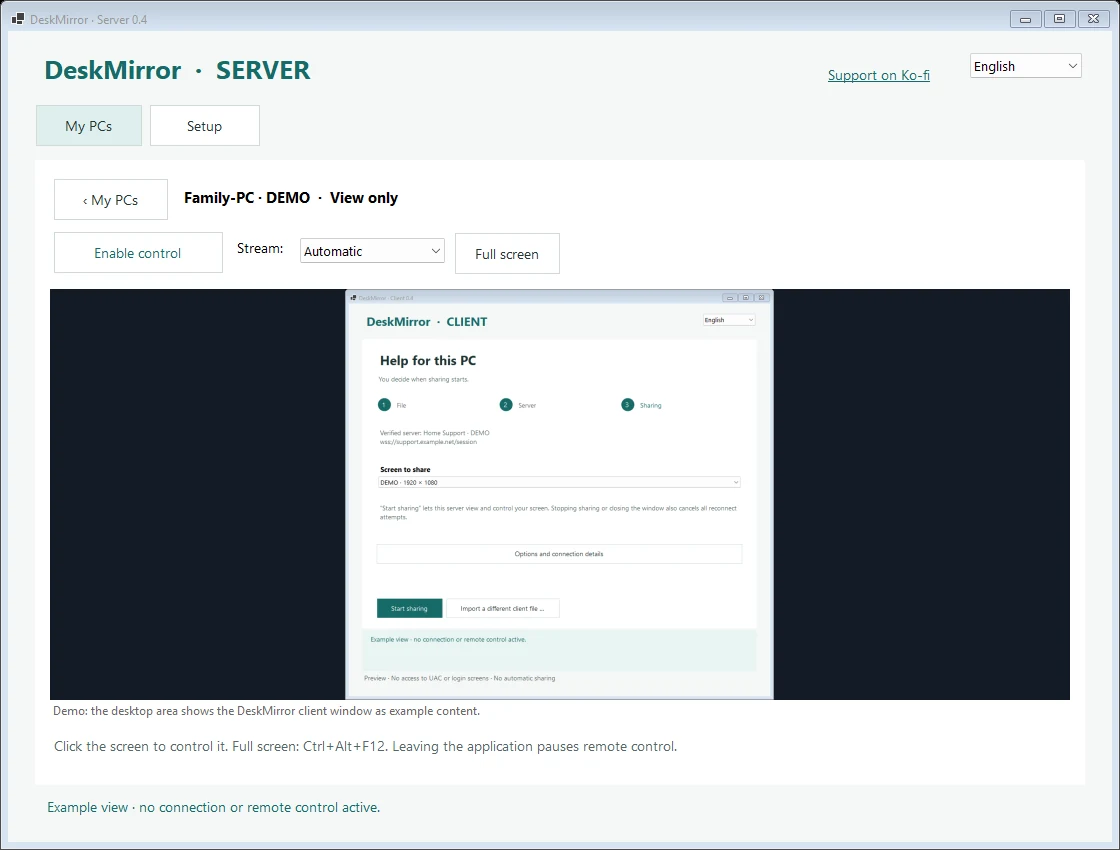1120x850 pixels.
Task: Click the remote desktop preview area
Action: point(560,494)
